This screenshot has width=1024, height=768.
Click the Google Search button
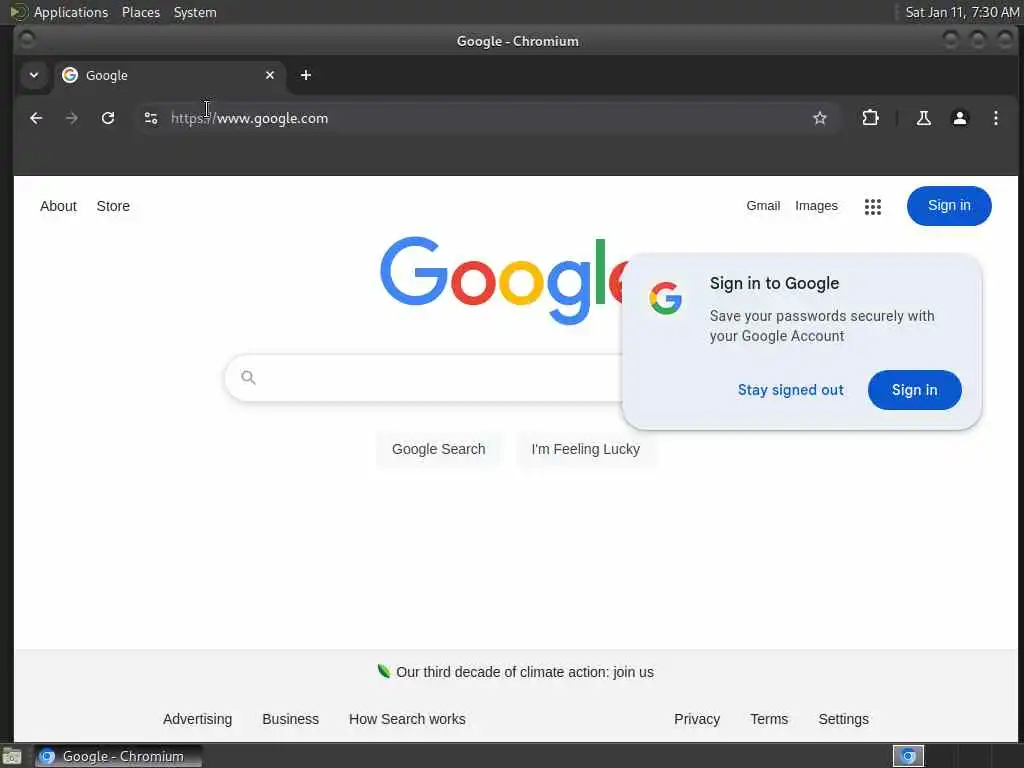pyautogui.click(x=438, y=449)
